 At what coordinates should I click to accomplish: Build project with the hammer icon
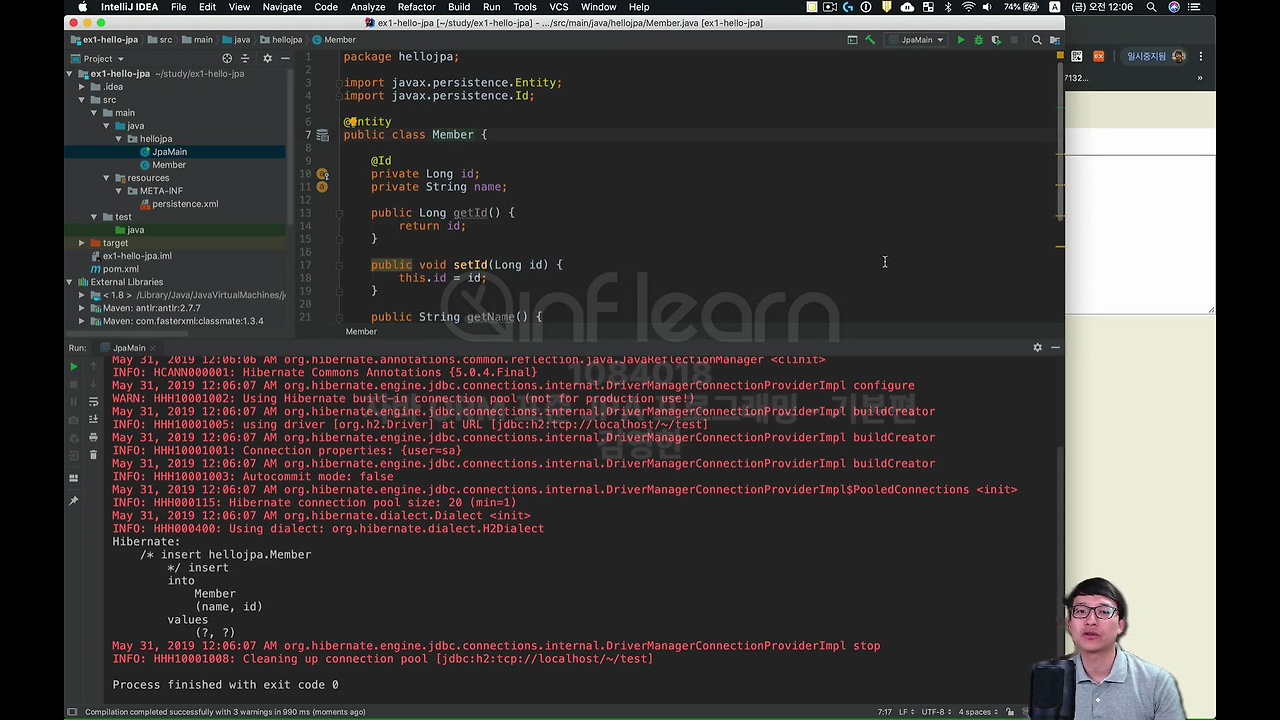click(870, 40)
